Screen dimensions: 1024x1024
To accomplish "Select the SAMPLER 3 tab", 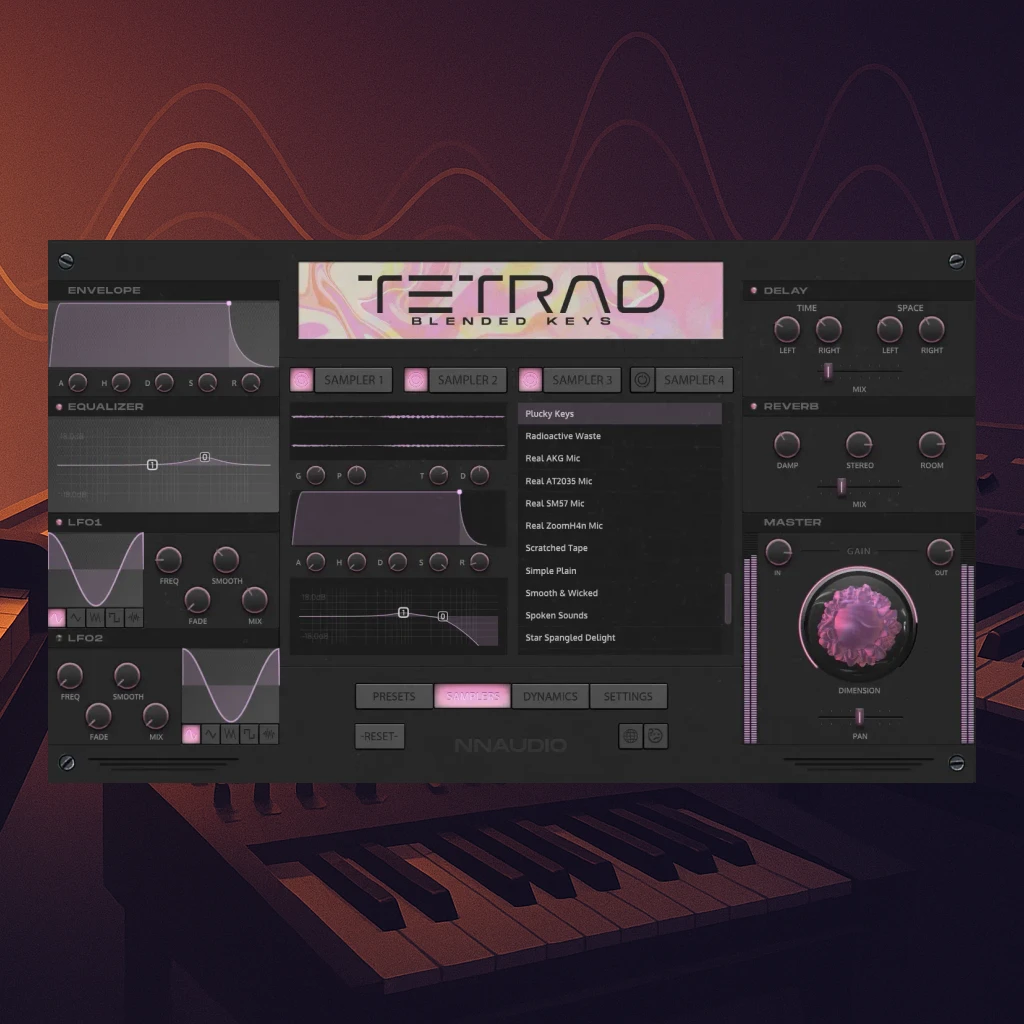I will click(x=582, y=380).
